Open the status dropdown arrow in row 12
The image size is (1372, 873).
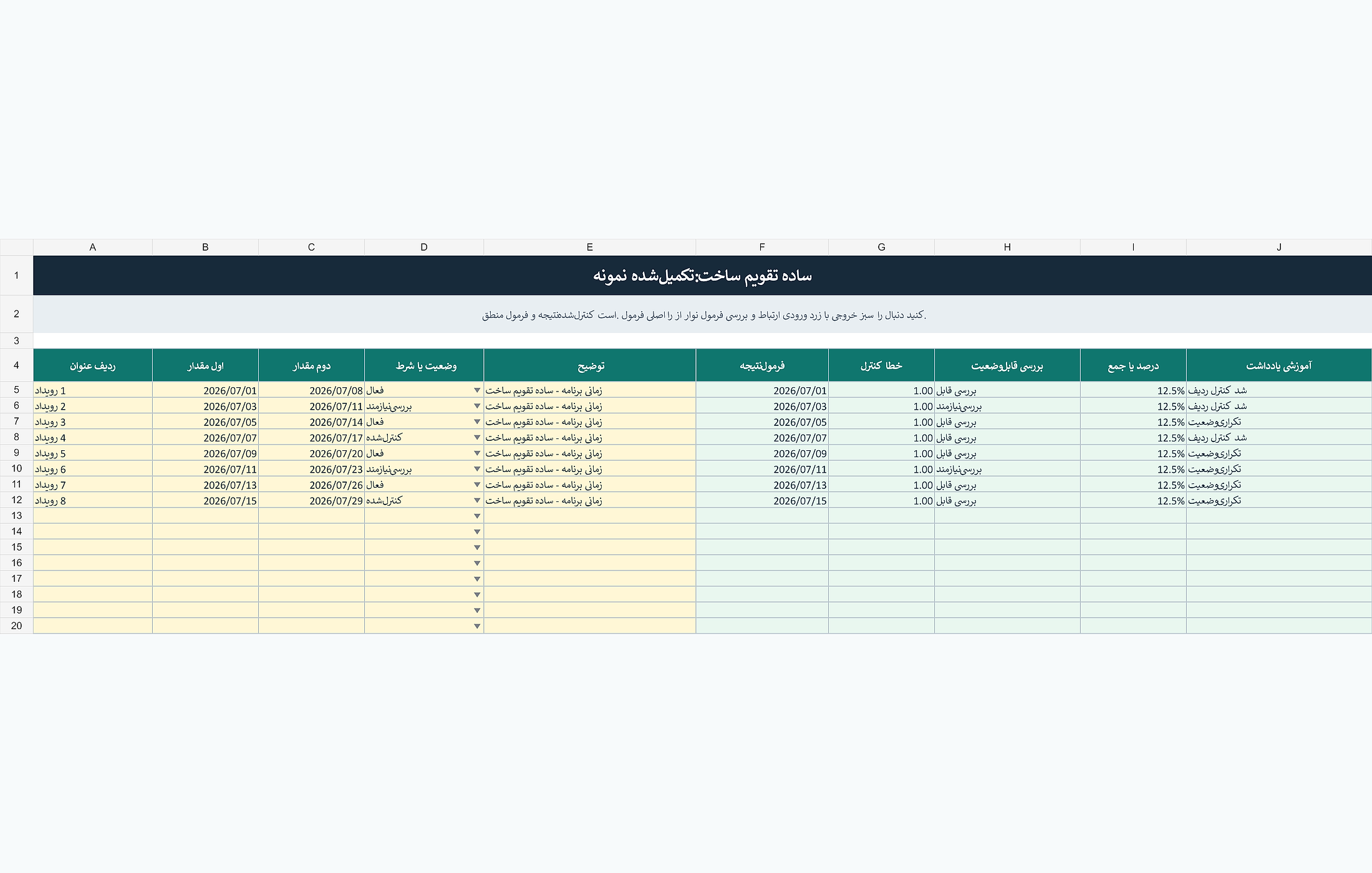coord(477,501)
